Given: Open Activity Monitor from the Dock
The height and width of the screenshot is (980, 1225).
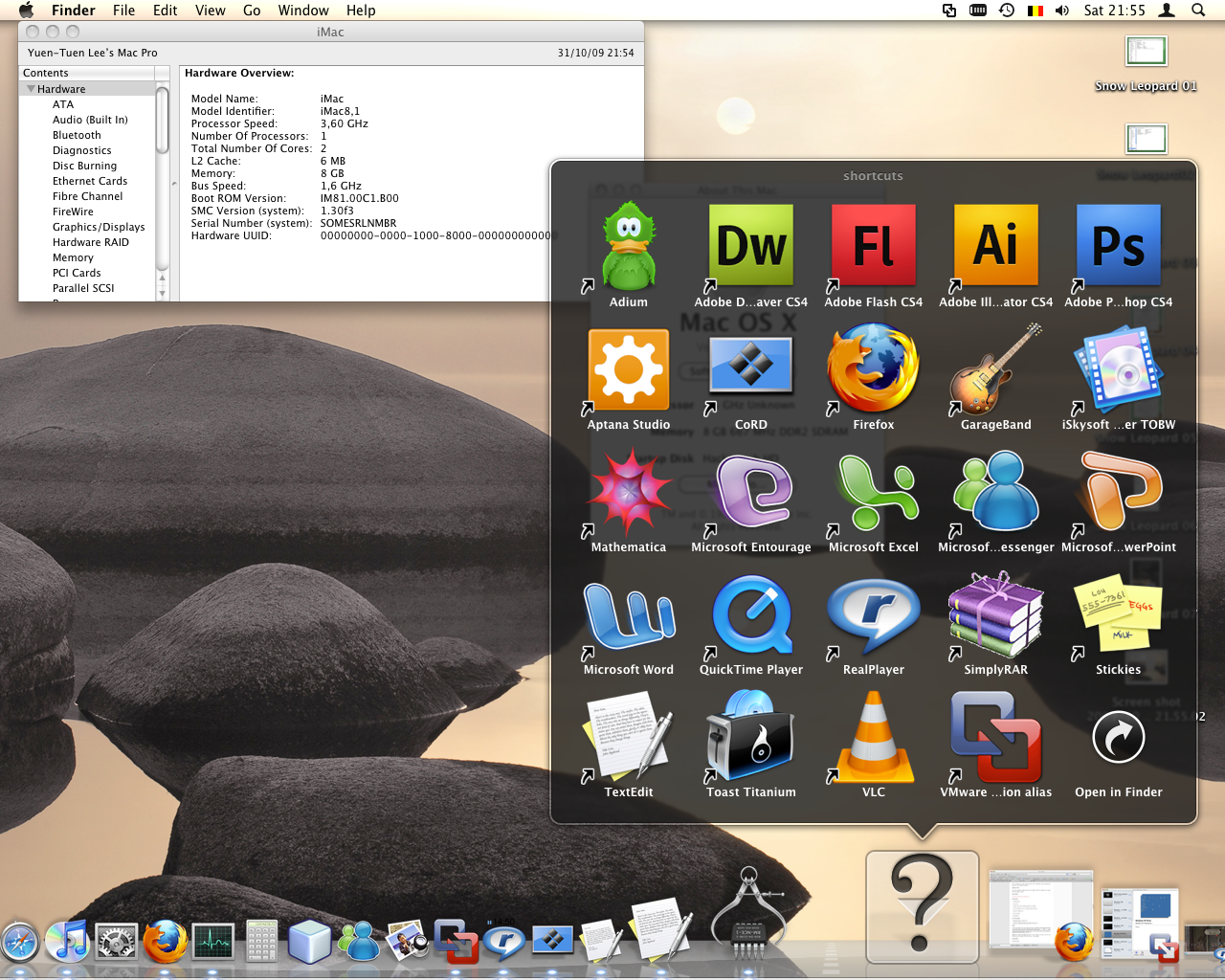Looking at the screenshot, I should click(x=213, y=942).
